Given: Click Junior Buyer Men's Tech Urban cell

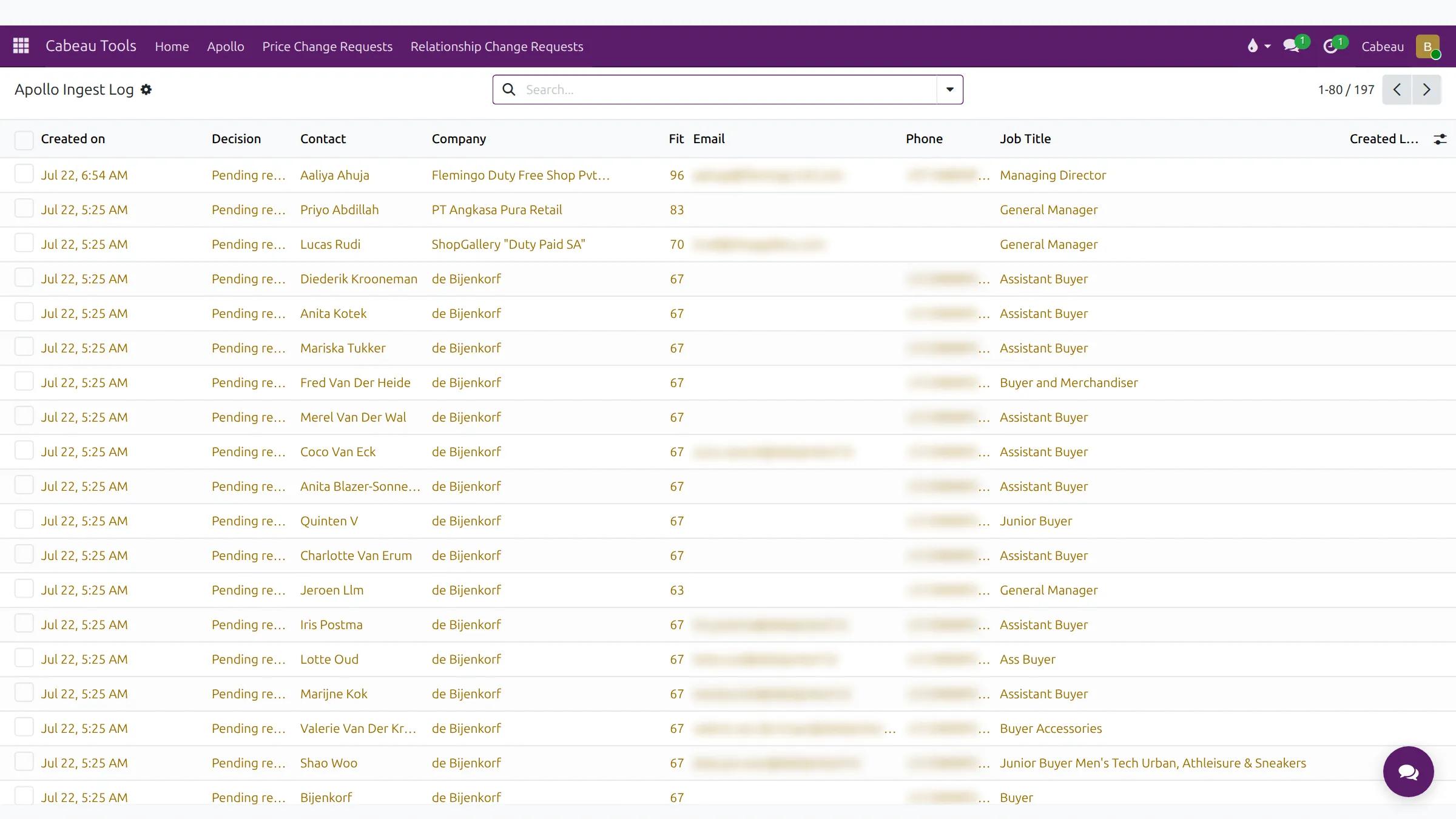Looking at the screenshot, I should click(x=1153, y=763).
